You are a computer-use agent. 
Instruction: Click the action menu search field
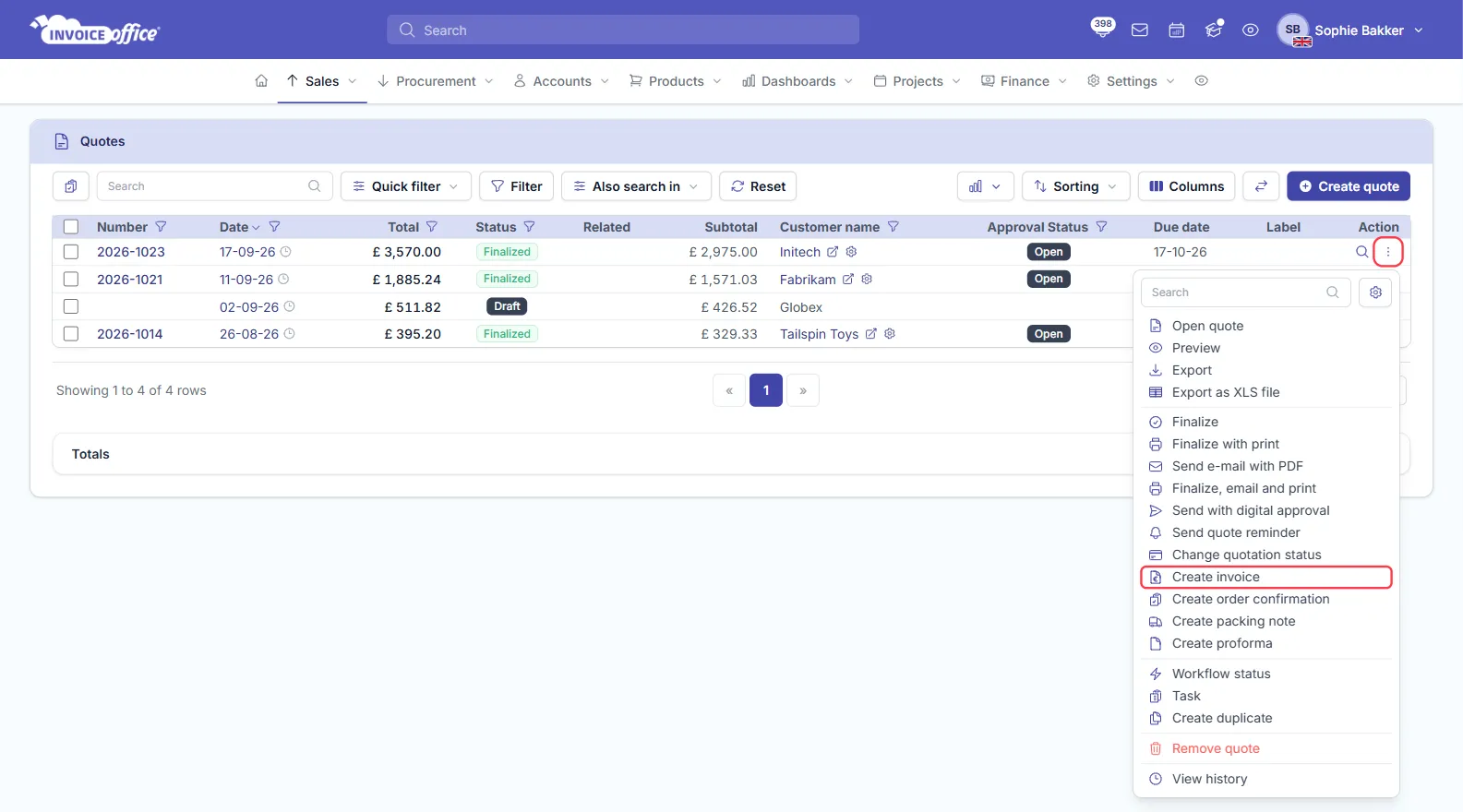point(1246,293)
